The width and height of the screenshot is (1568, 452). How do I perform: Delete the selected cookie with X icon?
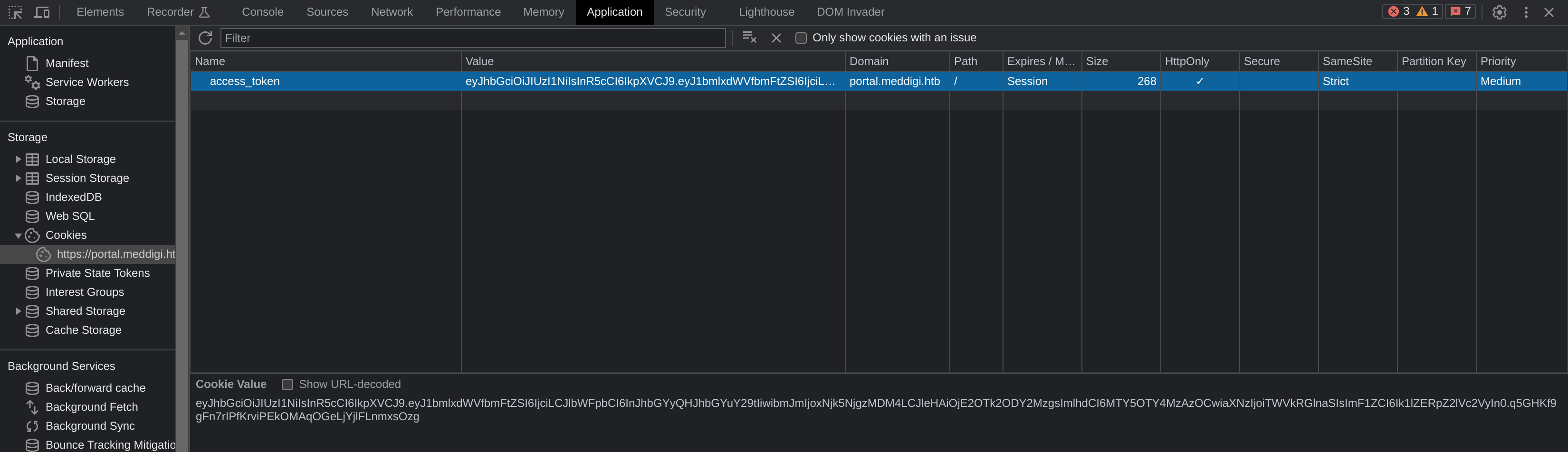pyautogui.click(x=776, y=38)
